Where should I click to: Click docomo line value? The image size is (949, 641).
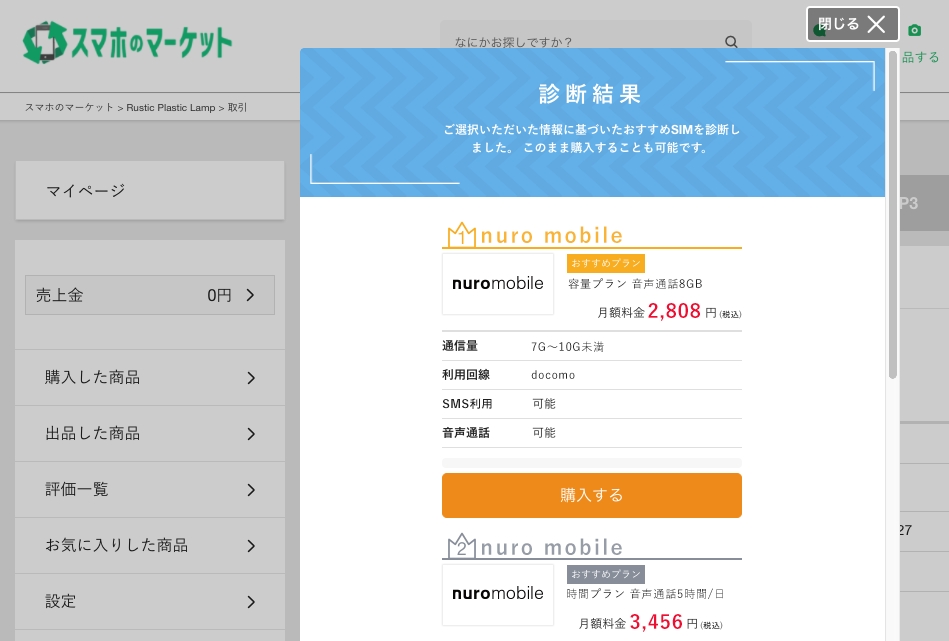tap(553, 375)
